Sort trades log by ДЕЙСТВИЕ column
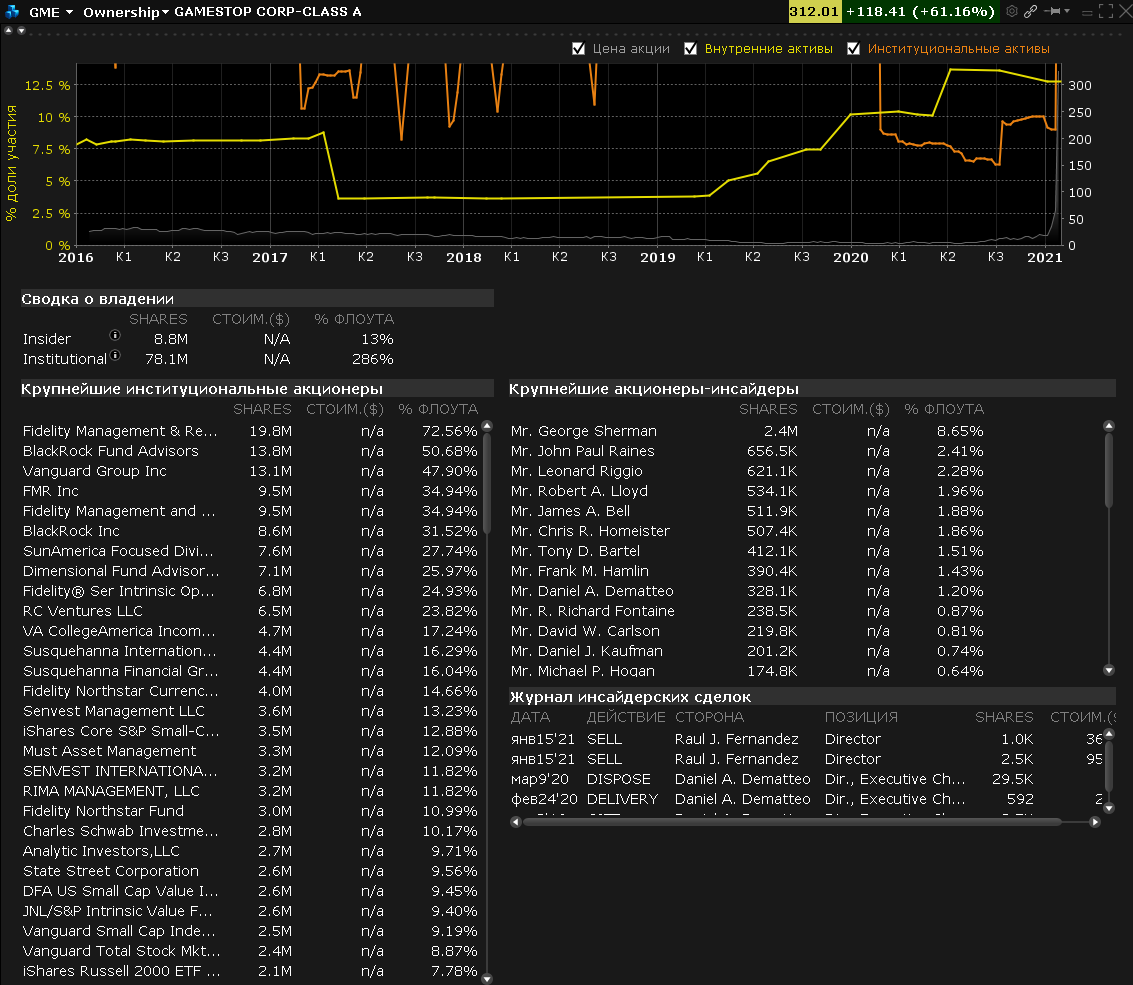The height and width of the screenshot is (985, 1133). (x=626, y=717)
